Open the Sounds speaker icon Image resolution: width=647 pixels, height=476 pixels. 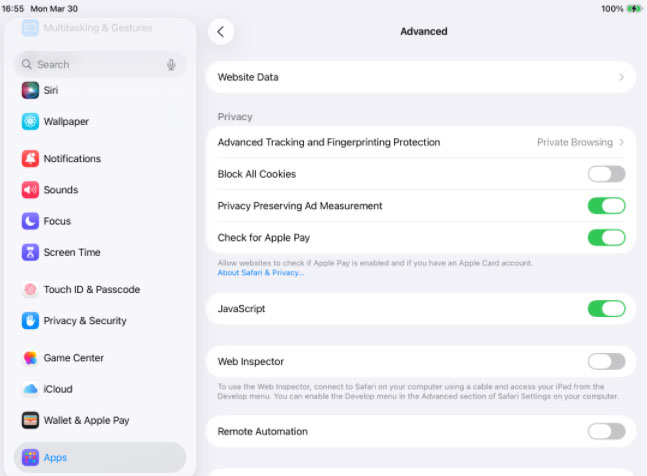point(30,190)
